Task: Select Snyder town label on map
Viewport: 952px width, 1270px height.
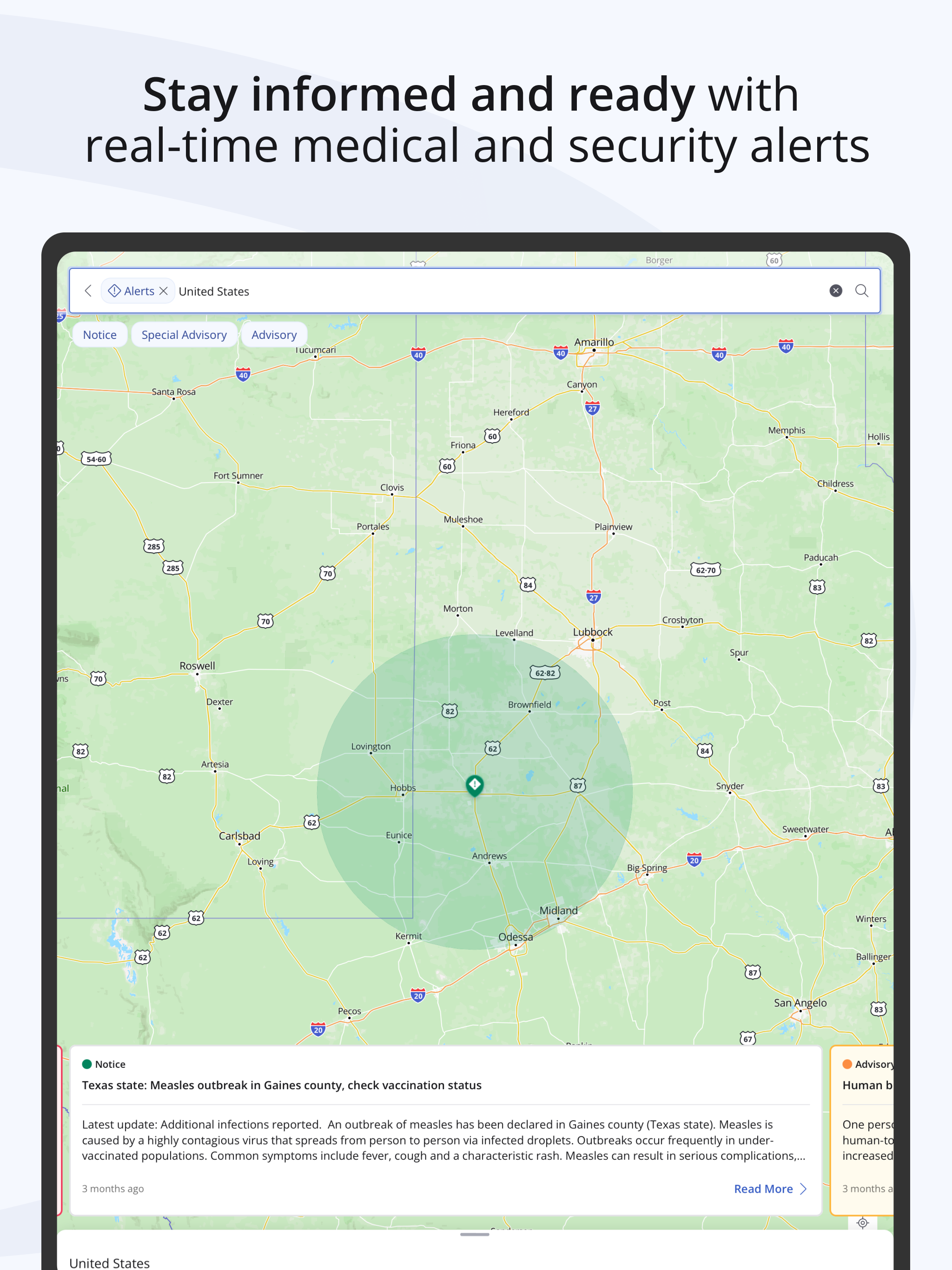Action: pyautogui.click(x=730, y=786)
